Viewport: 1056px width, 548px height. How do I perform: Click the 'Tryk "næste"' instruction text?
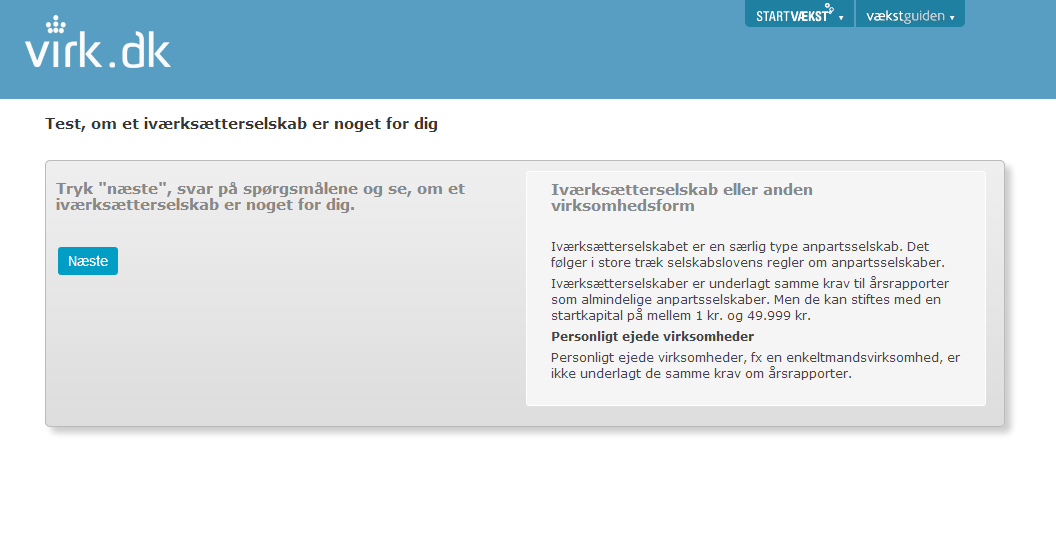click(x=260, y=197)
